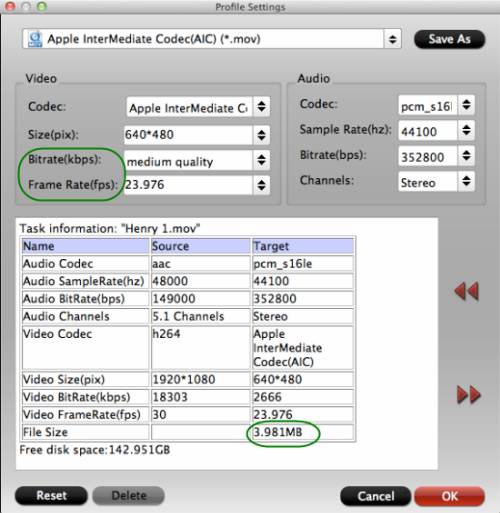Click the Save As button
The height and width of the screenshot is (513, 500).
coord(449,39)
